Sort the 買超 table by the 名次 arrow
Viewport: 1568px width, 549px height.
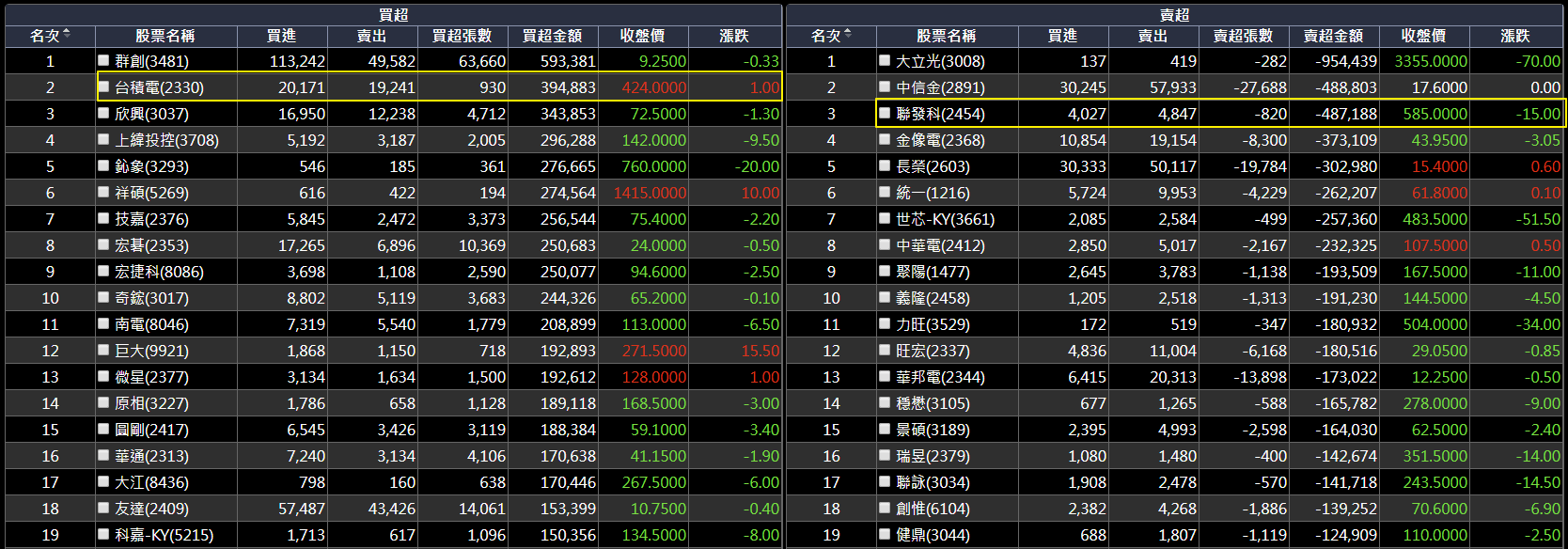coord(67,35)
